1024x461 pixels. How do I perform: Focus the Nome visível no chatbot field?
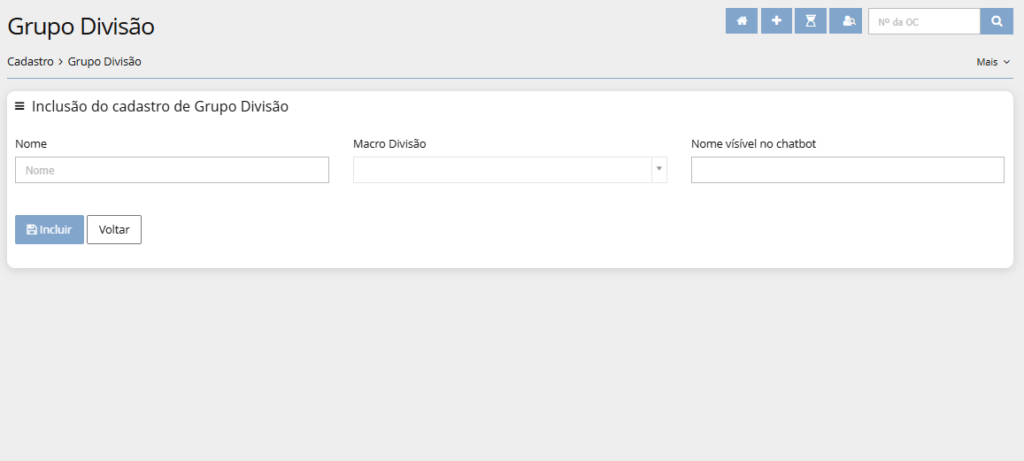pos(847,170)
